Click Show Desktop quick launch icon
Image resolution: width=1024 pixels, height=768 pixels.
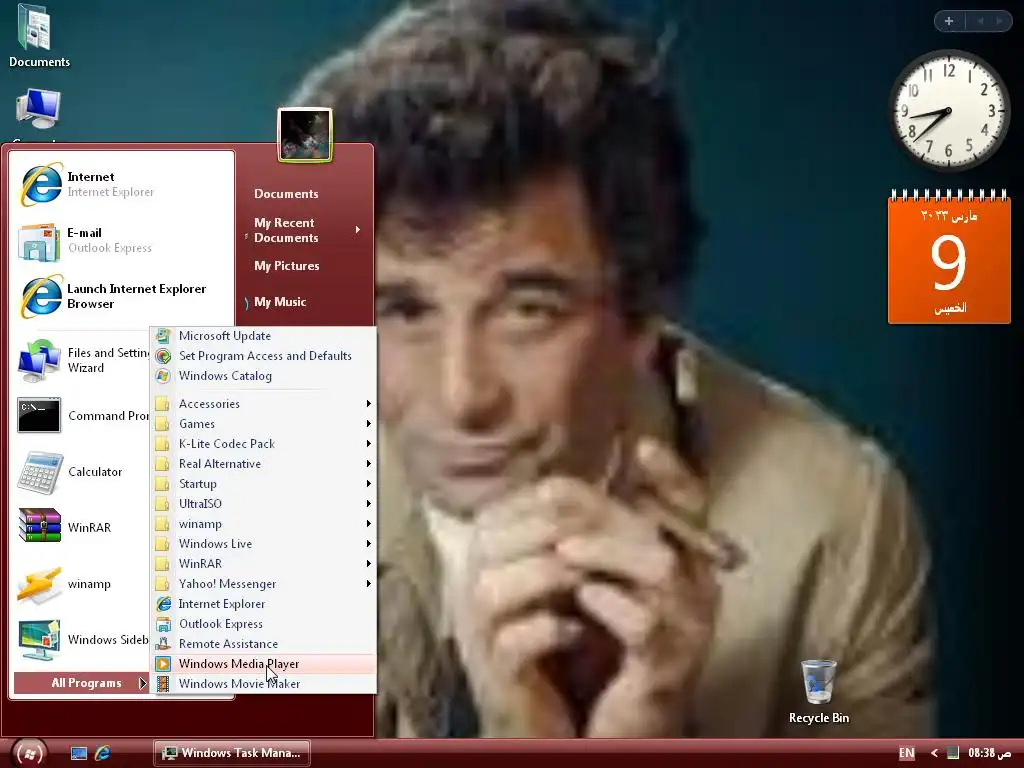coord(78,753)
